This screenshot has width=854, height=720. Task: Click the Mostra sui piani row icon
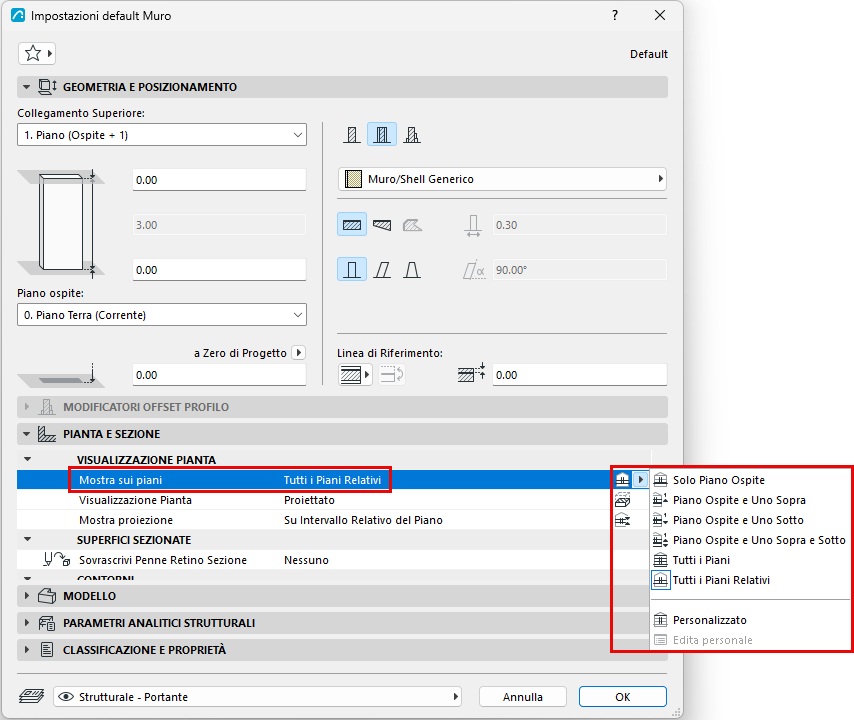pyautogui.click(x=622, y=480)
